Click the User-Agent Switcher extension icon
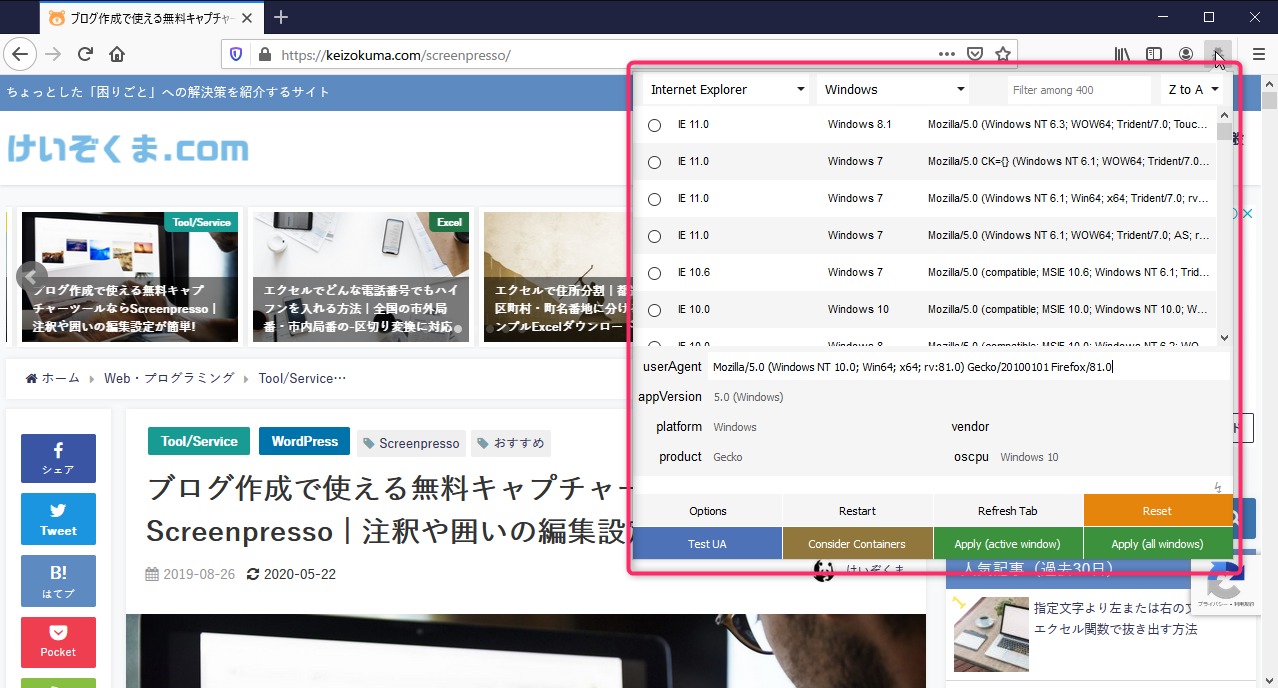Viewport: 1278px width, 688px height. (x=1217, y=53)
